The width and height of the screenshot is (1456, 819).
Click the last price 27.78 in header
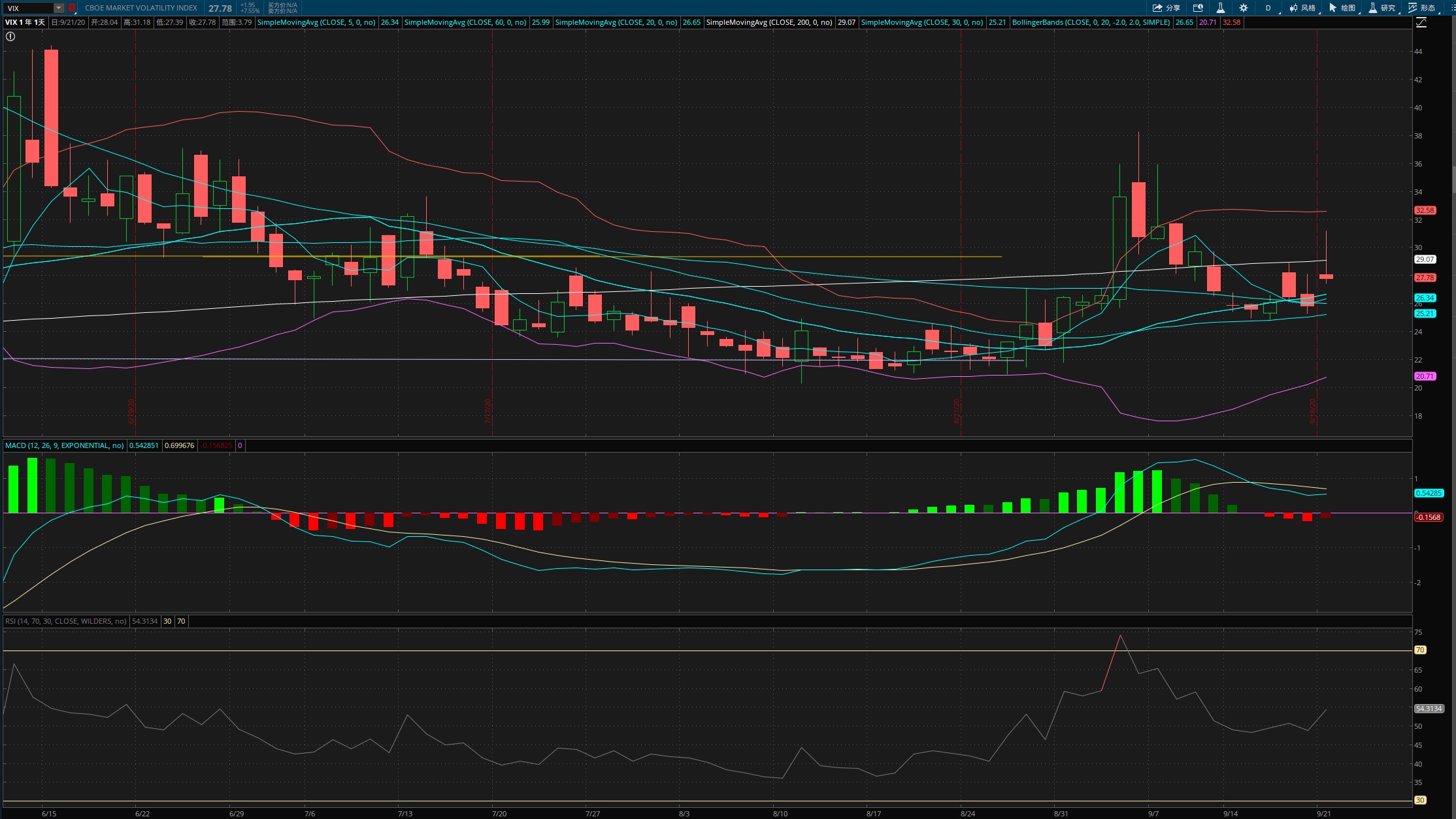coord(220,8)
